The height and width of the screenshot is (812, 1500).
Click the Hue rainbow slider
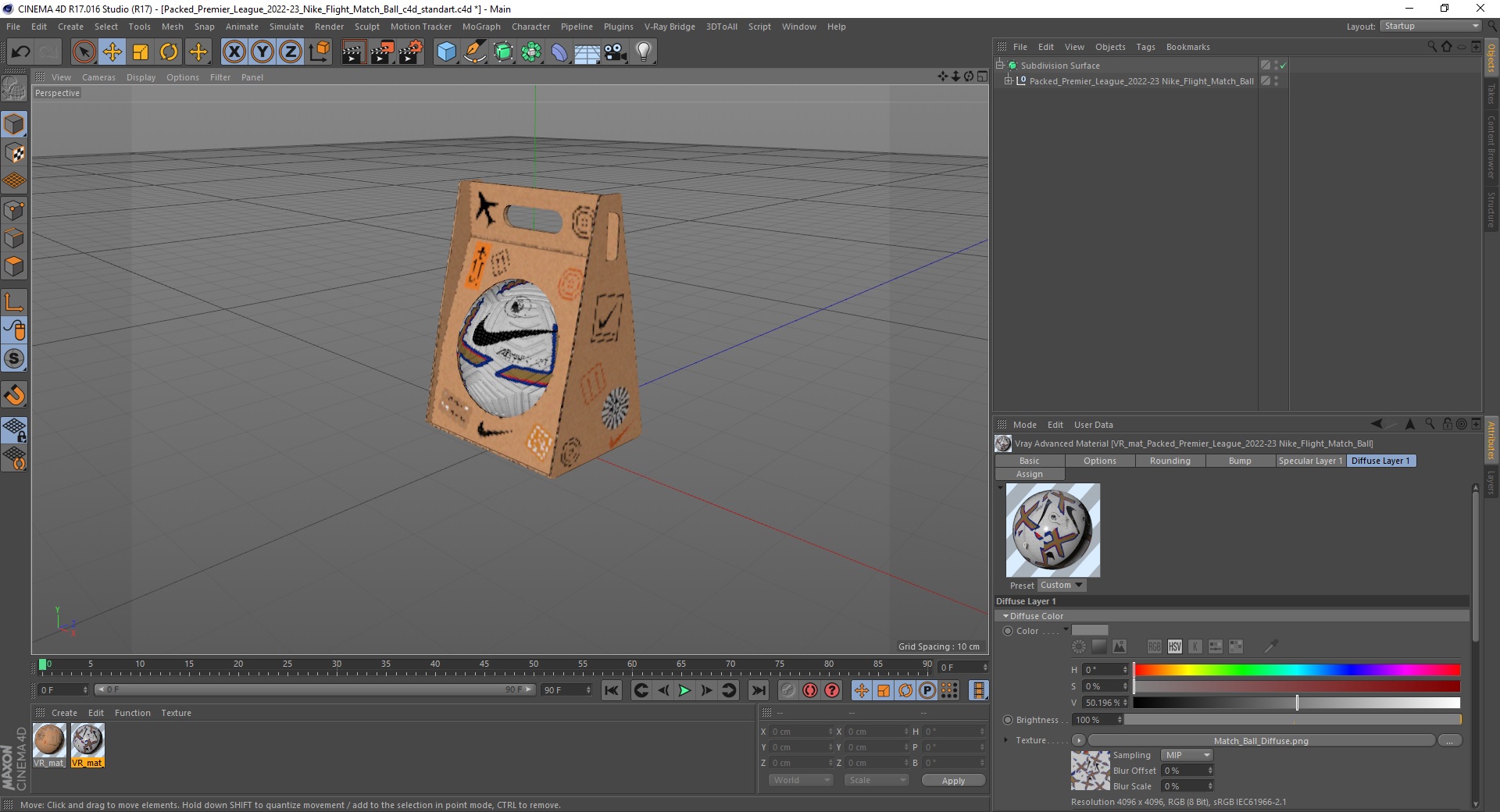tap(1297, 670)
